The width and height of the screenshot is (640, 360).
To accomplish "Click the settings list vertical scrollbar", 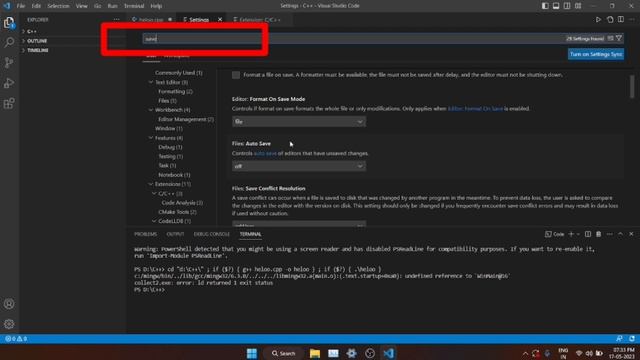I will 632,87.
